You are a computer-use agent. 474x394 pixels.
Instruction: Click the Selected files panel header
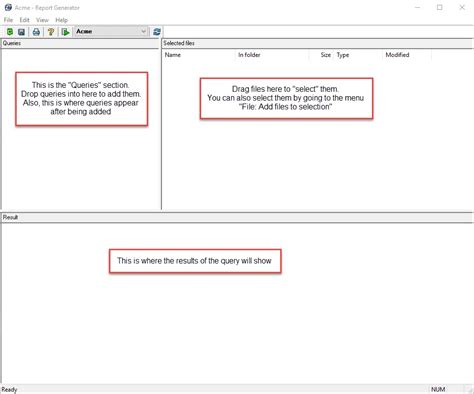(x=318, y=43)
